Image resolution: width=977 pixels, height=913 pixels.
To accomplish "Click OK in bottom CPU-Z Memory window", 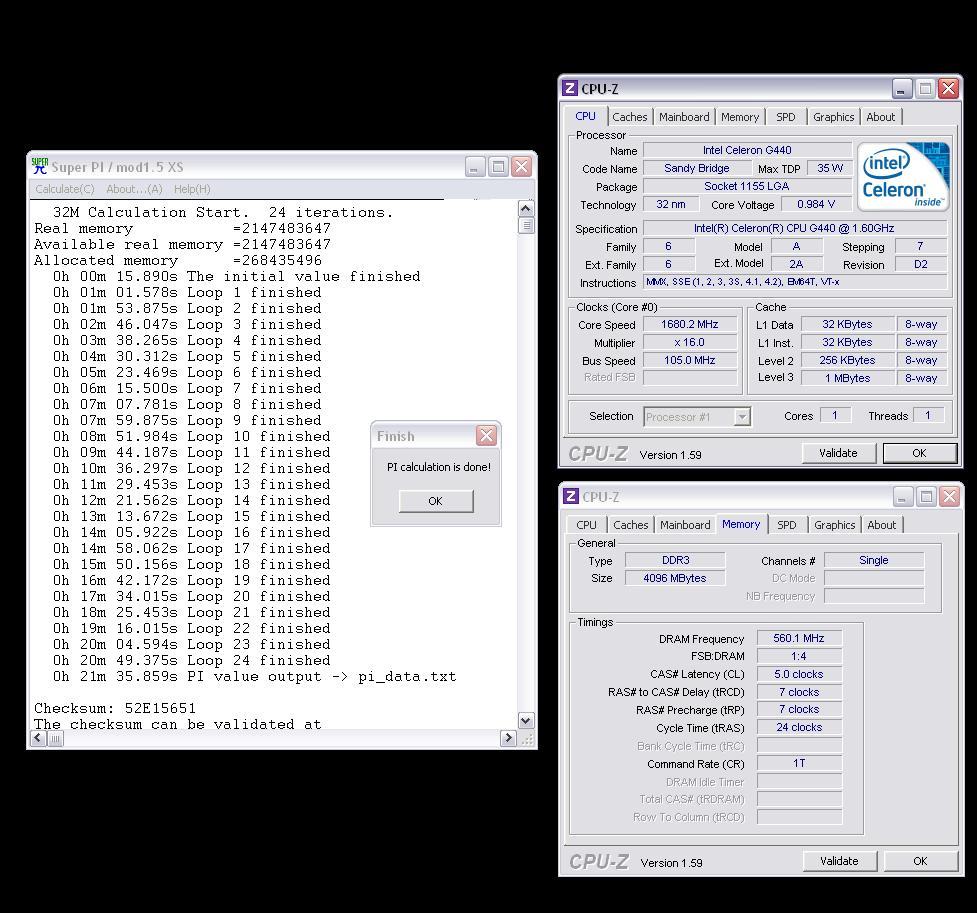I will tap(920, 861).
